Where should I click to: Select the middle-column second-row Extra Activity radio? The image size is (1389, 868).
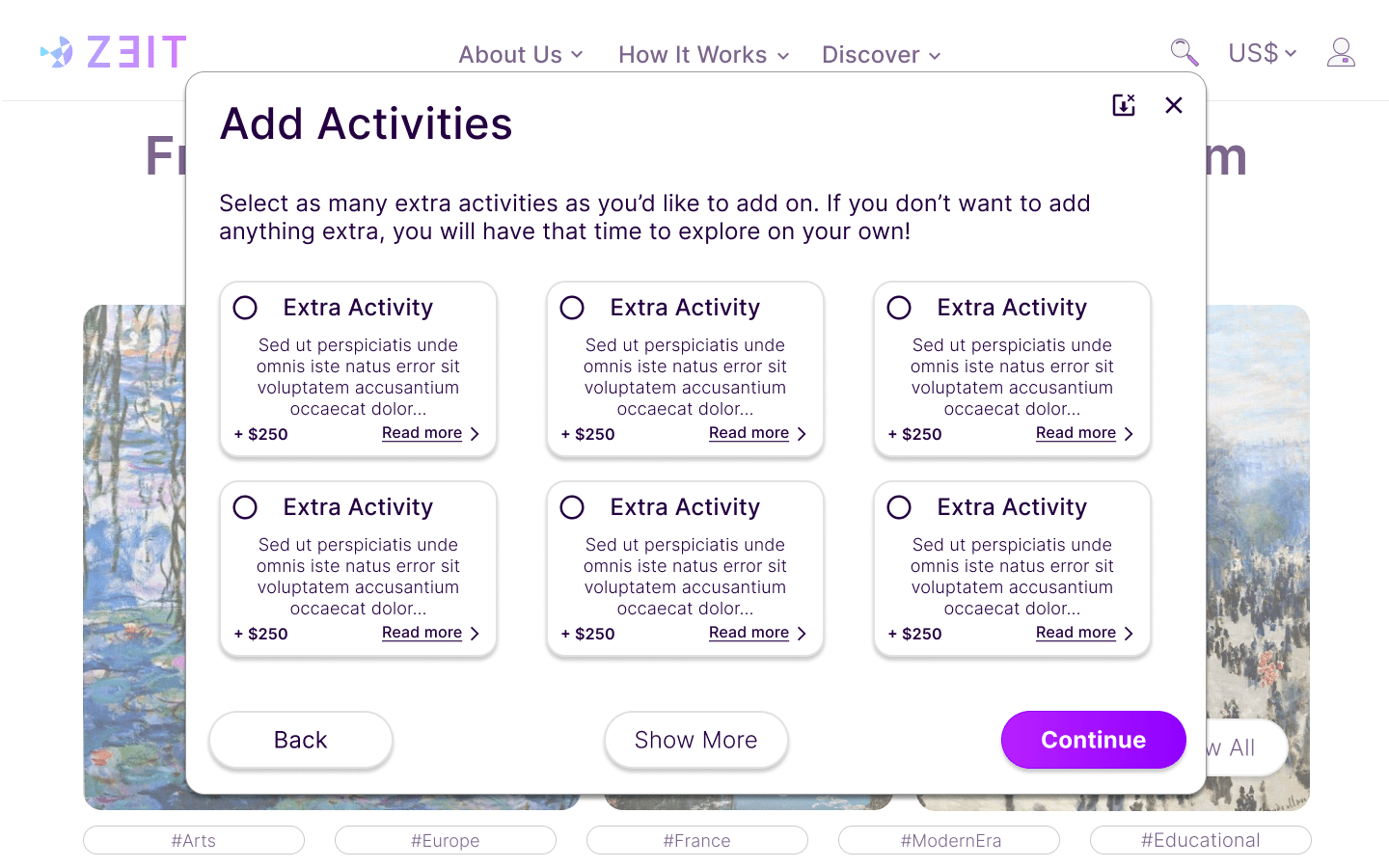tap(572, 506)
